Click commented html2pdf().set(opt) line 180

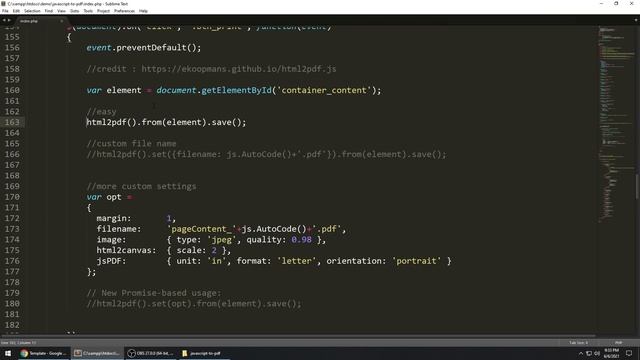point(194,304)
